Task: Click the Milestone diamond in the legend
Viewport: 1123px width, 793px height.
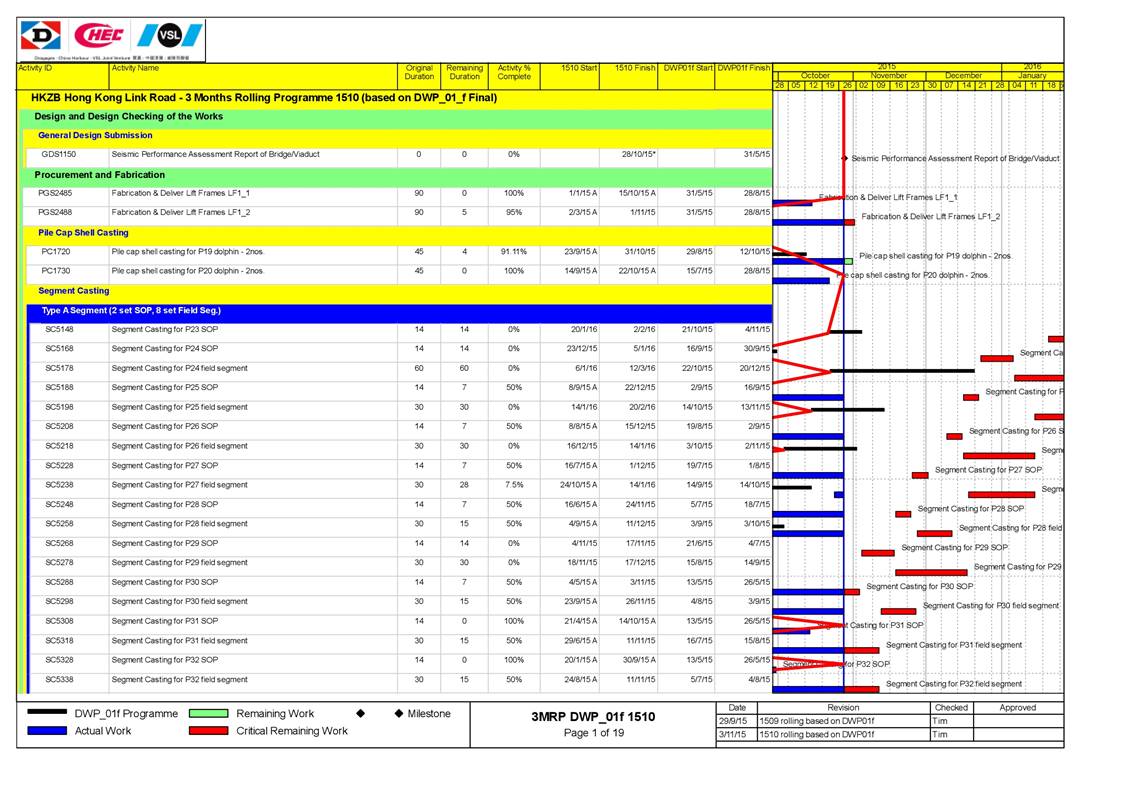Action: pos(399,713)
